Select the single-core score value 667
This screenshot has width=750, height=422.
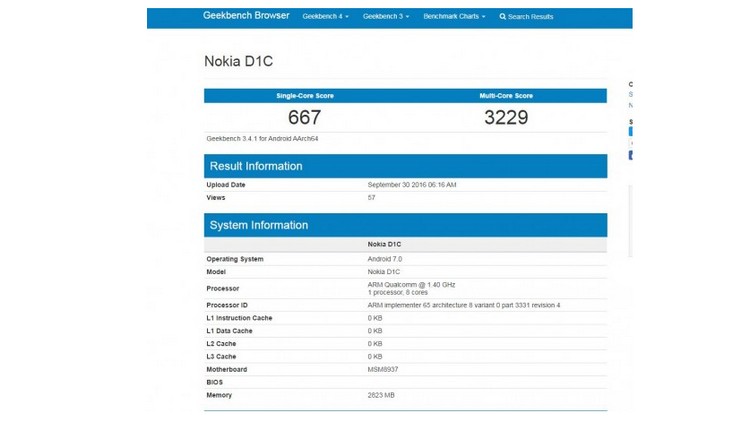pos(304,117)
